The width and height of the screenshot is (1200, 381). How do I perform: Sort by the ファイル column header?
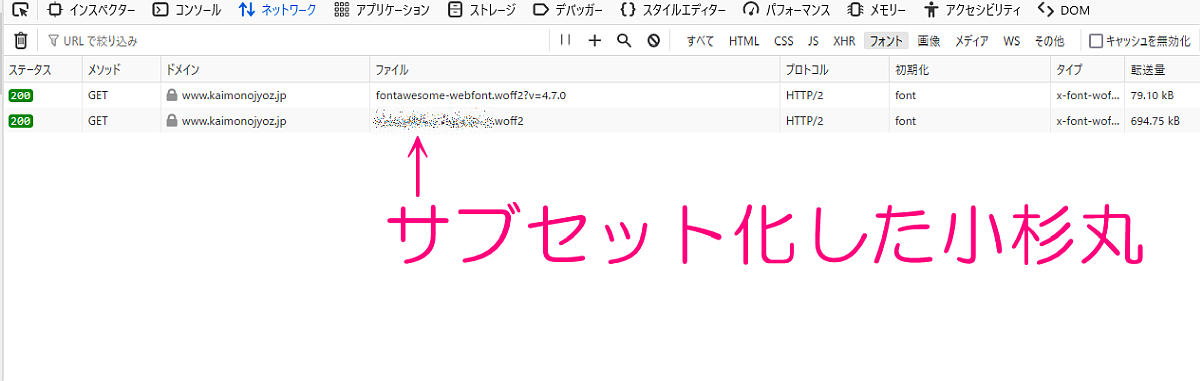(x=574, y=70)
